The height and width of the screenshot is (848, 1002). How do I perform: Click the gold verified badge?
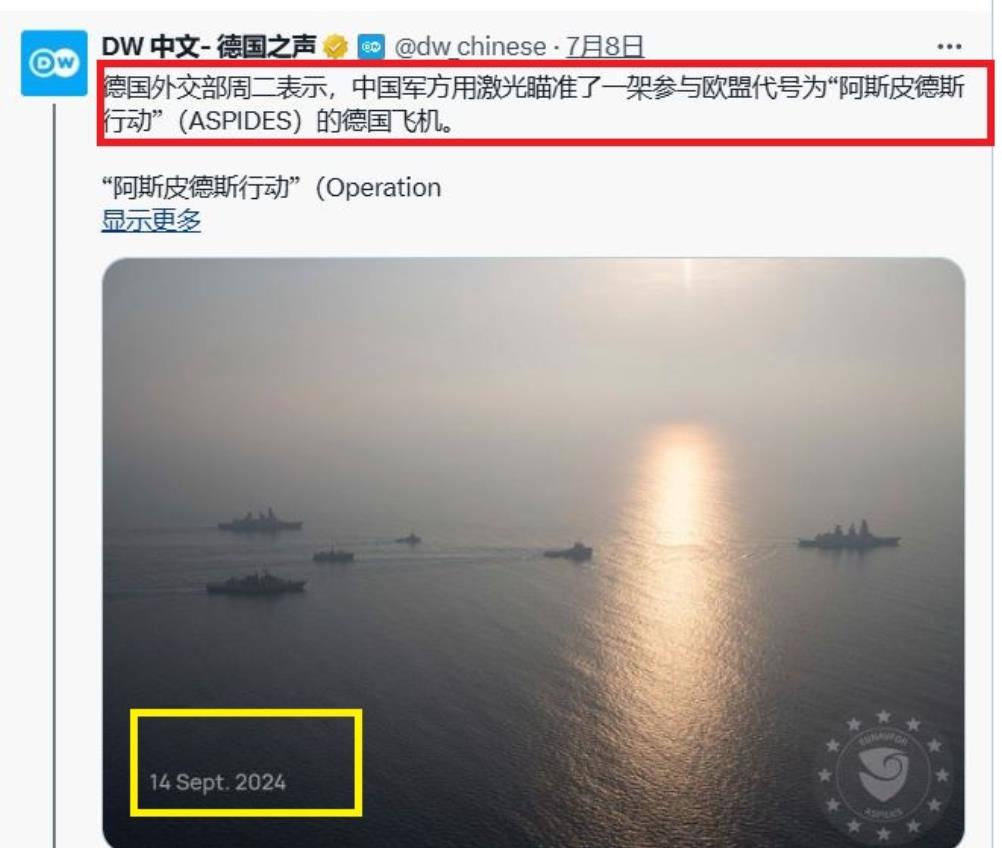click(335, 47)
